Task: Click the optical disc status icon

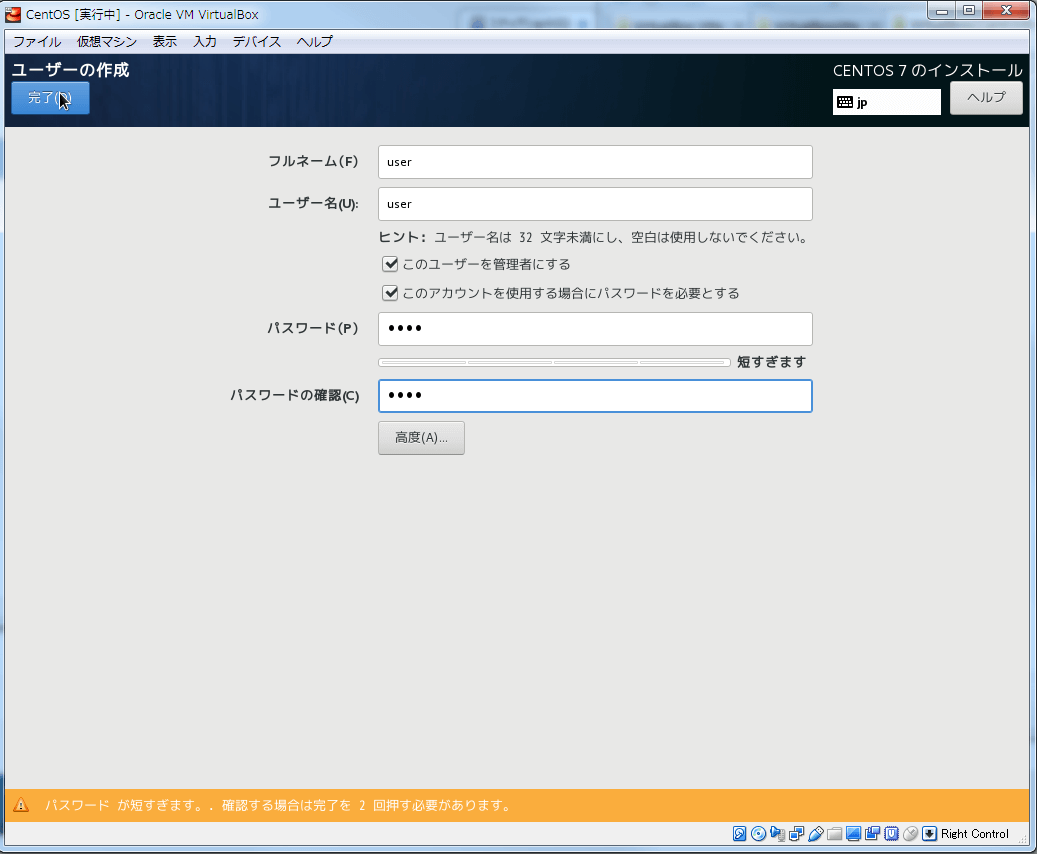Action: (x=759, y=833)
